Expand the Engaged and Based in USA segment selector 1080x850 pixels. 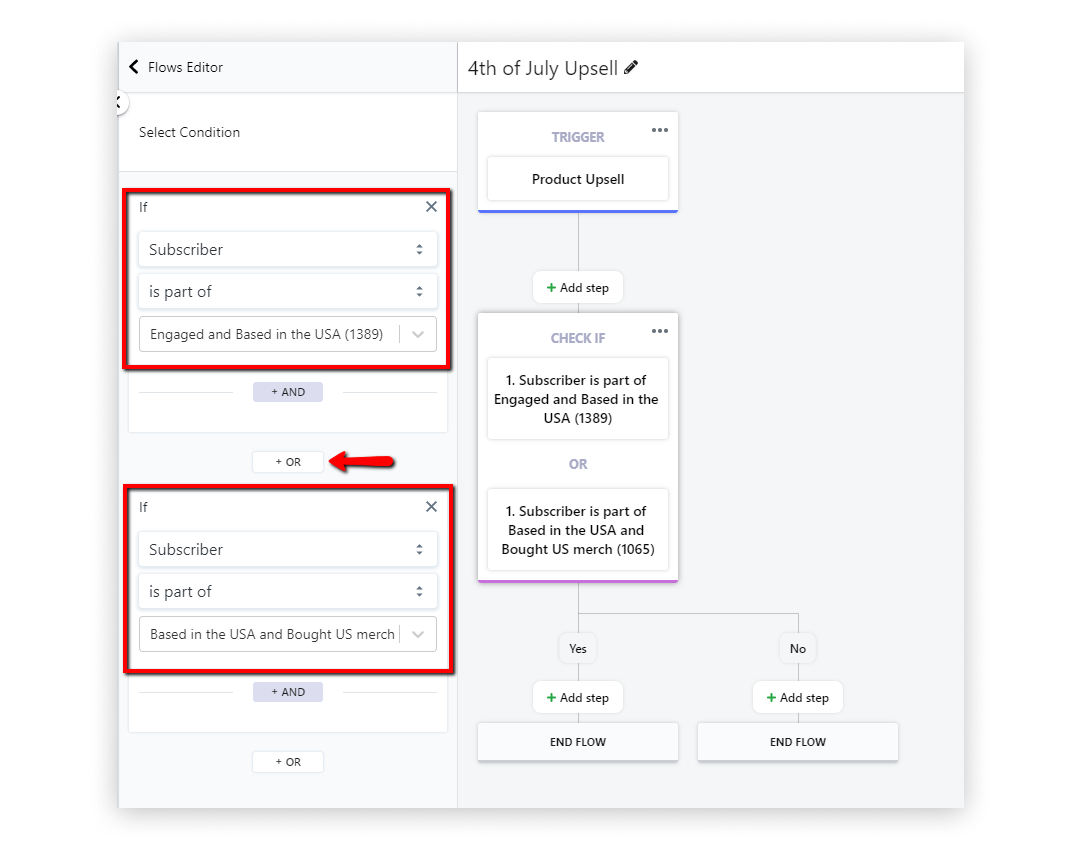[x=418, y=335]
